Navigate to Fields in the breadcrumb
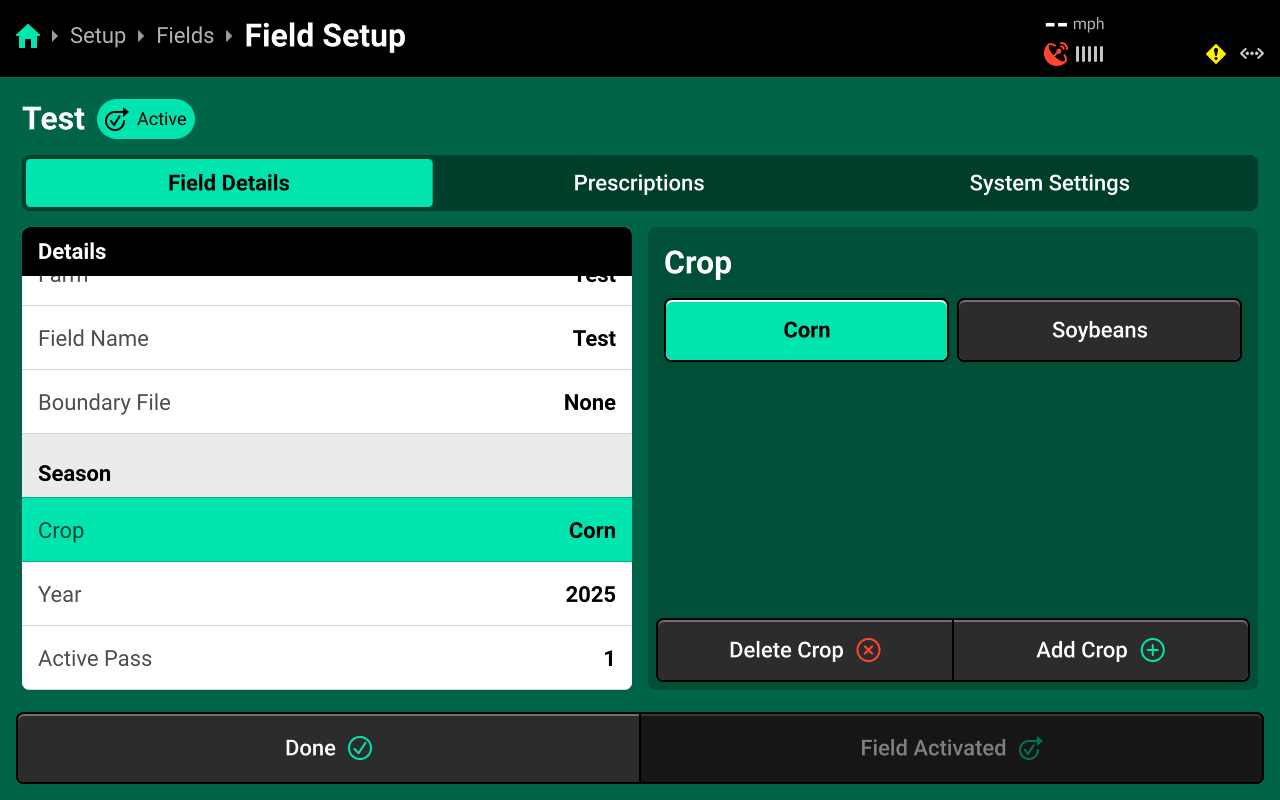Image resolution: width=1280 pixels, height=800 pixels. (185, 36)
